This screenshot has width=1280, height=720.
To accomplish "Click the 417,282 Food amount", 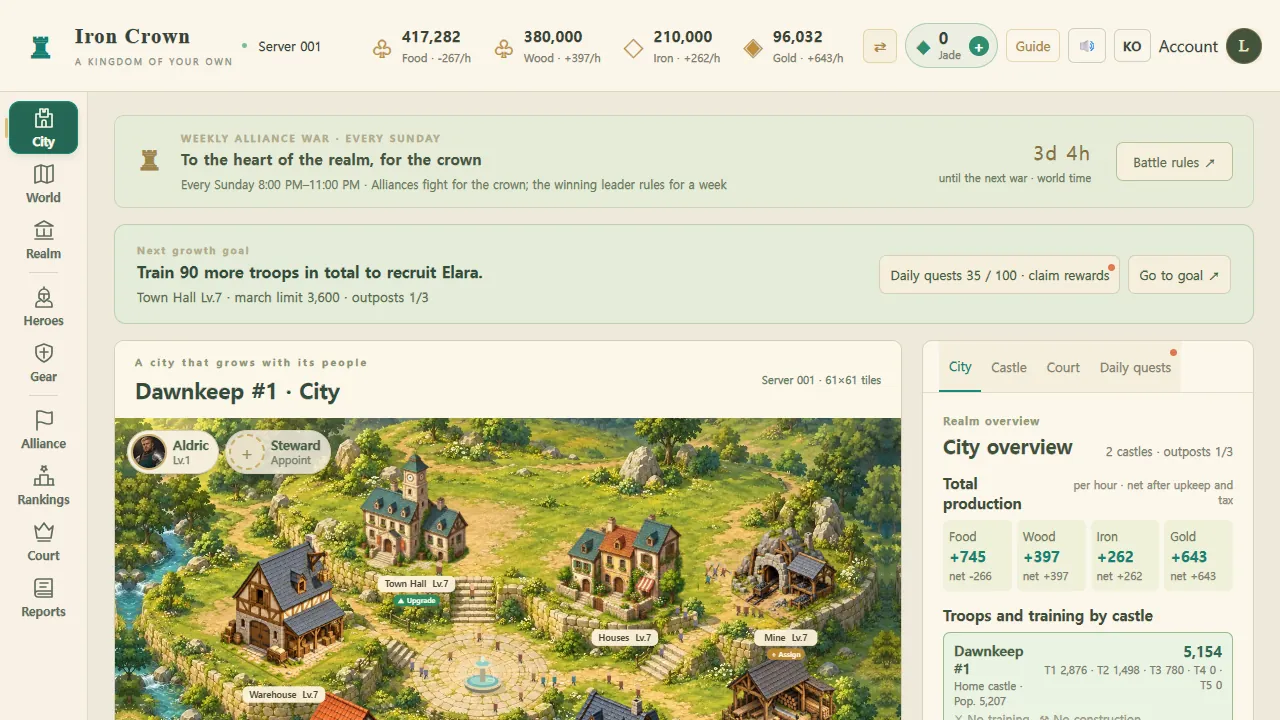I will [431, 37].
